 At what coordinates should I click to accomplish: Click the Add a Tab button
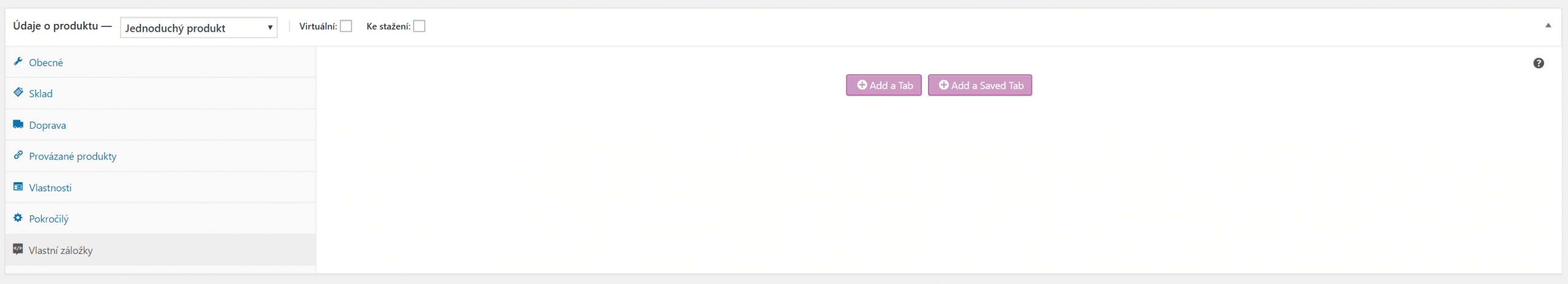coord(884,85)
